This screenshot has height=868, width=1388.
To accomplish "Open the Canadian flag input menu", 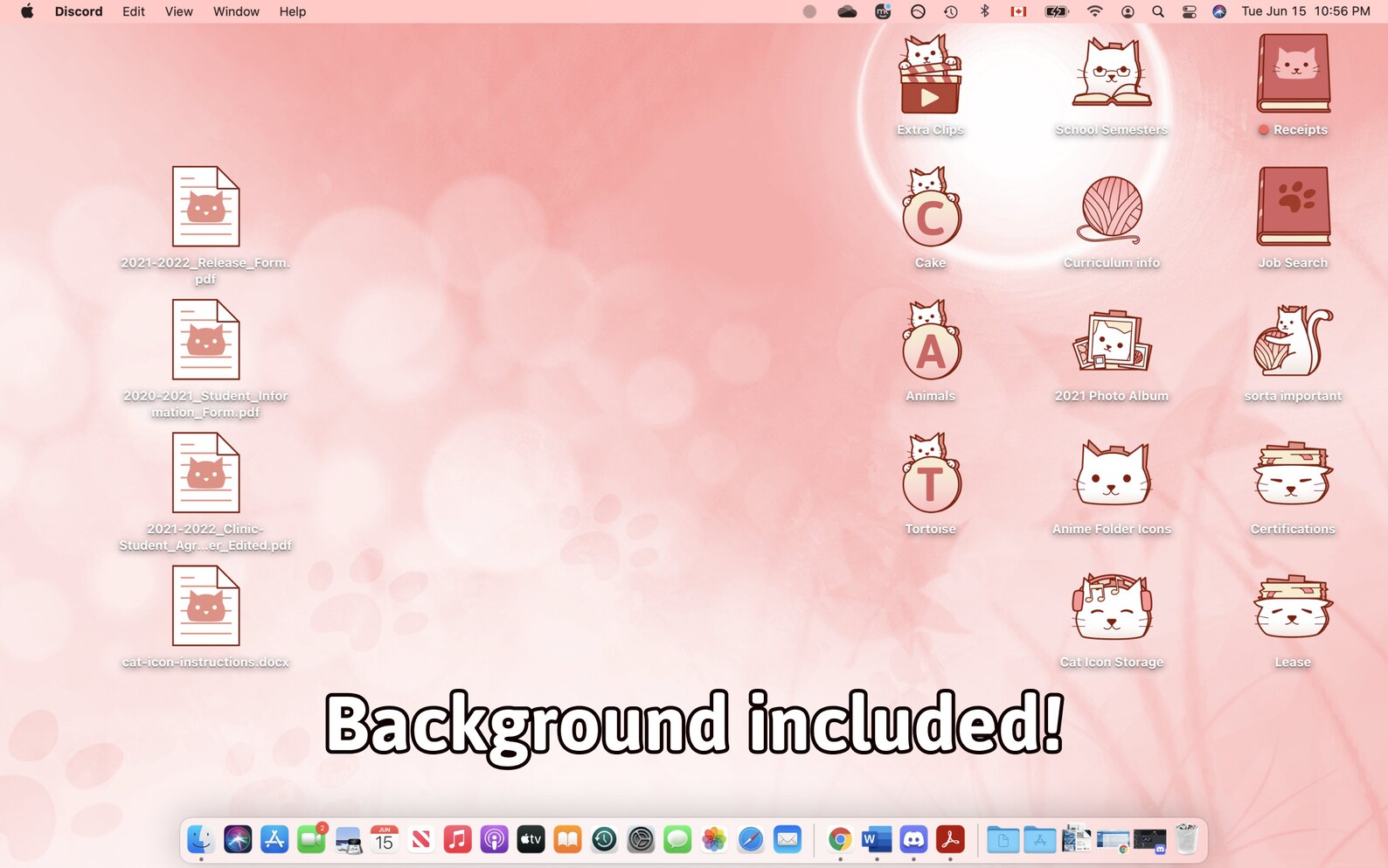I will 1018,11.
